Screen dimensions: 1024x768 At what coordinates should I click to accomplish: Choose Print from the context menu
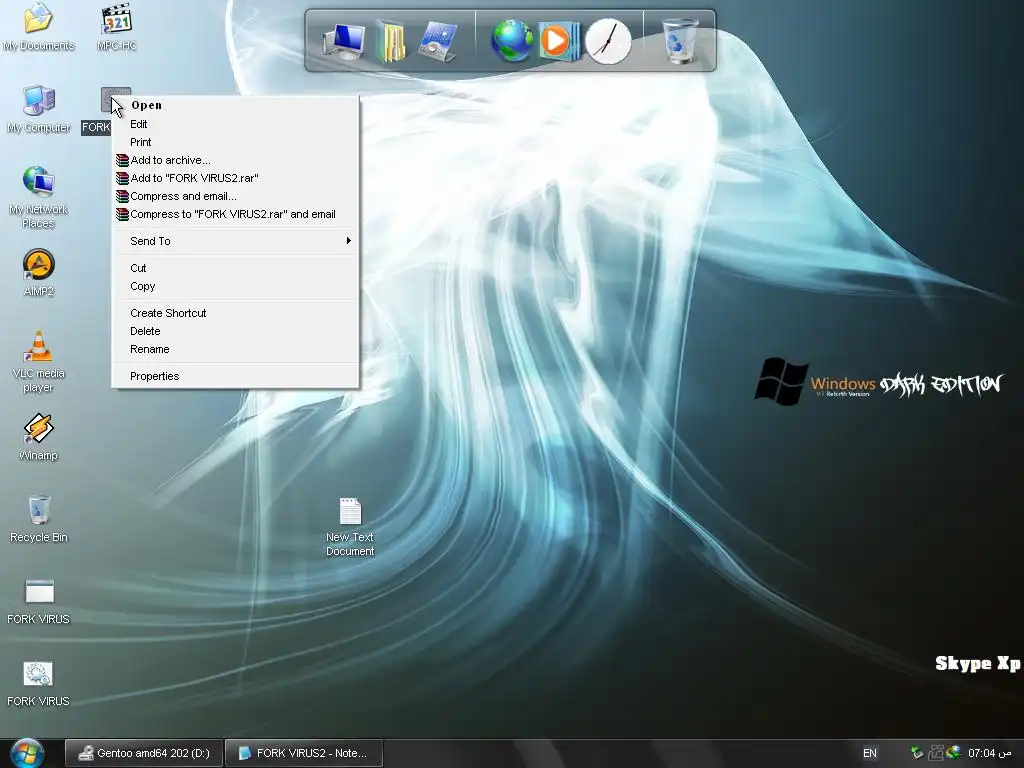pyautogui.click(x=235, y=142)
